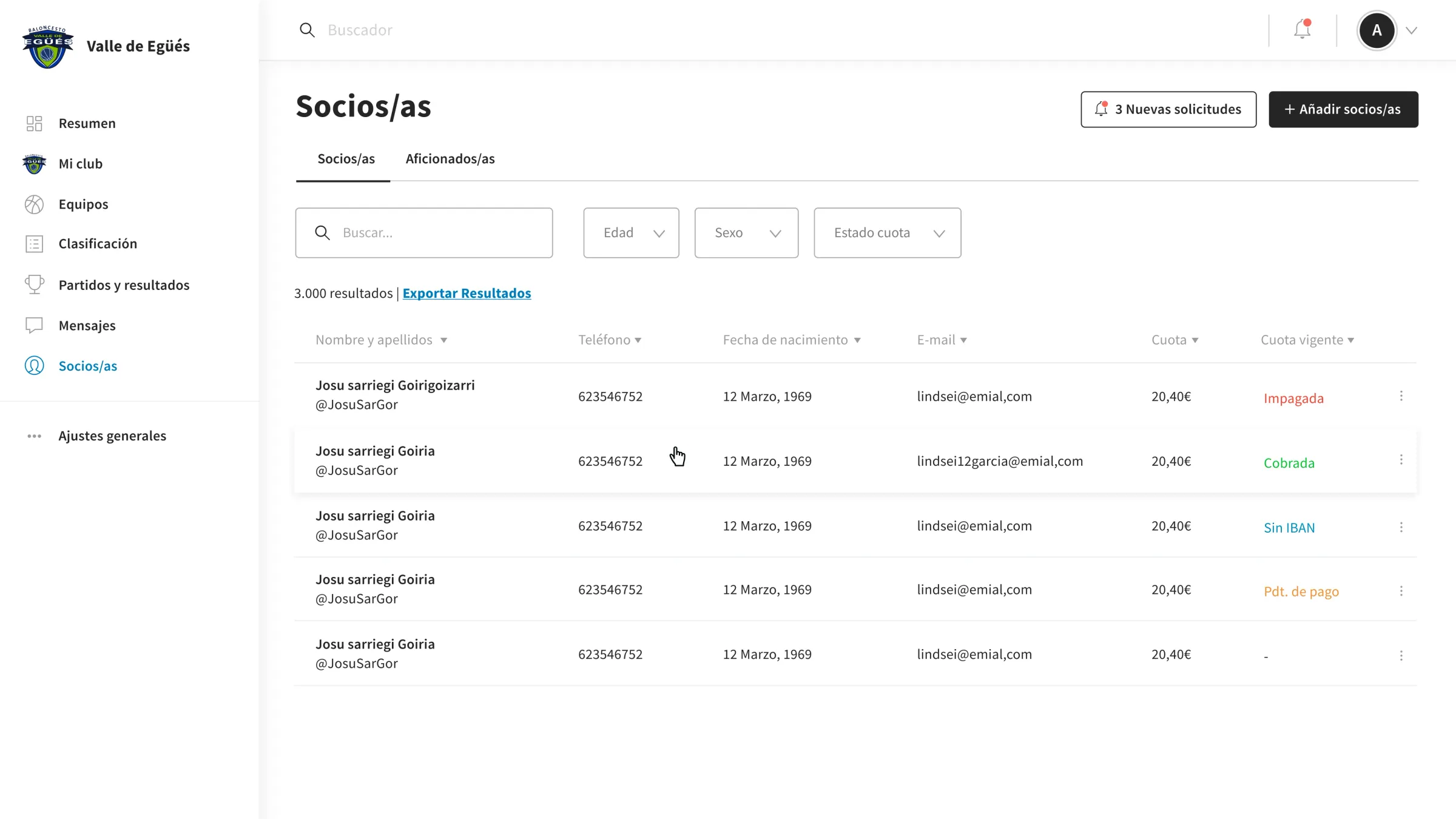Expand the Edad filter dropdown
Viewport: 1456px width, 819px height.
[631, 233]
